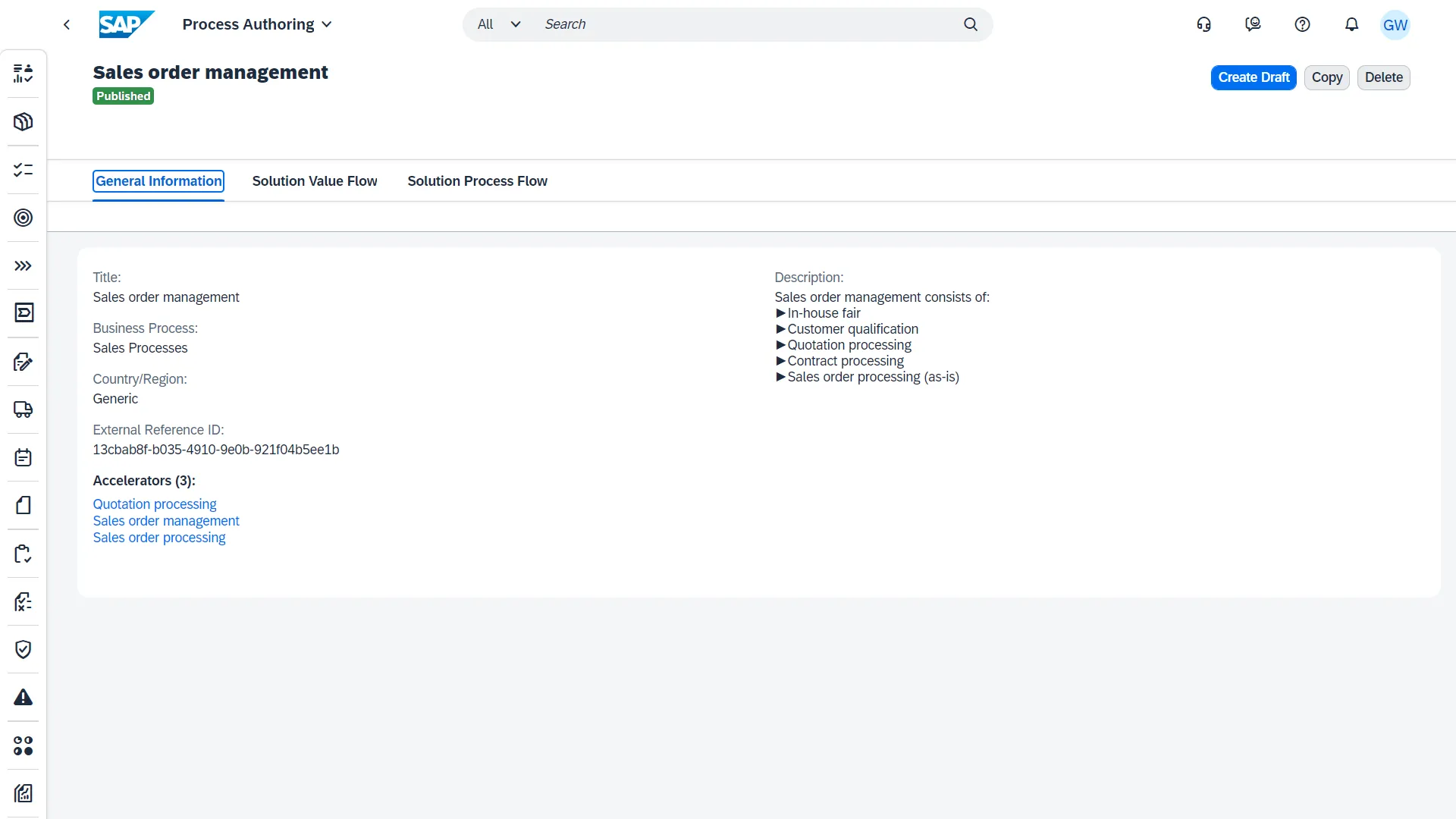Open the help question mark icon
The image size is (1456, 819).
tap(1303, 24)
